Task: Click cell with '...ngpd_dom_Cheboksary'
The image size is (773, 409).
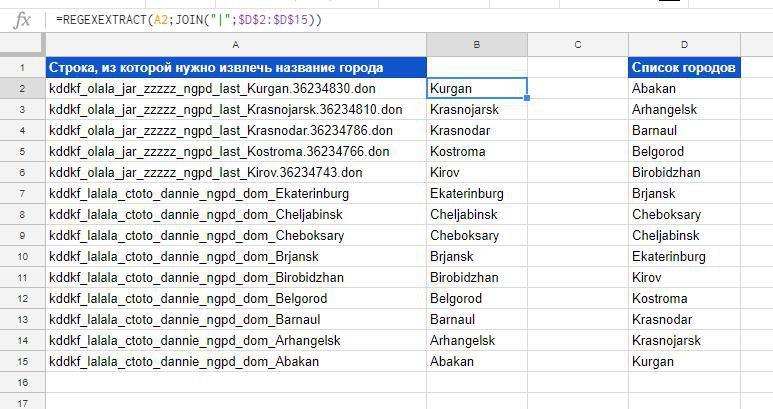Action: 236,236
